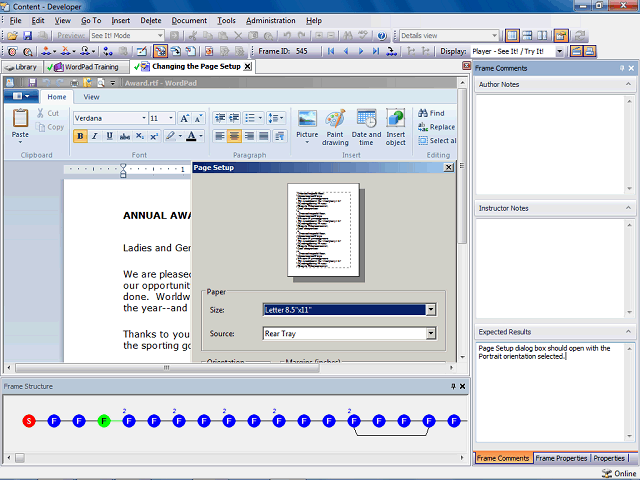Open the Insert menu
The width and height of the screenshot is (640, 480).
pos(120,20)
